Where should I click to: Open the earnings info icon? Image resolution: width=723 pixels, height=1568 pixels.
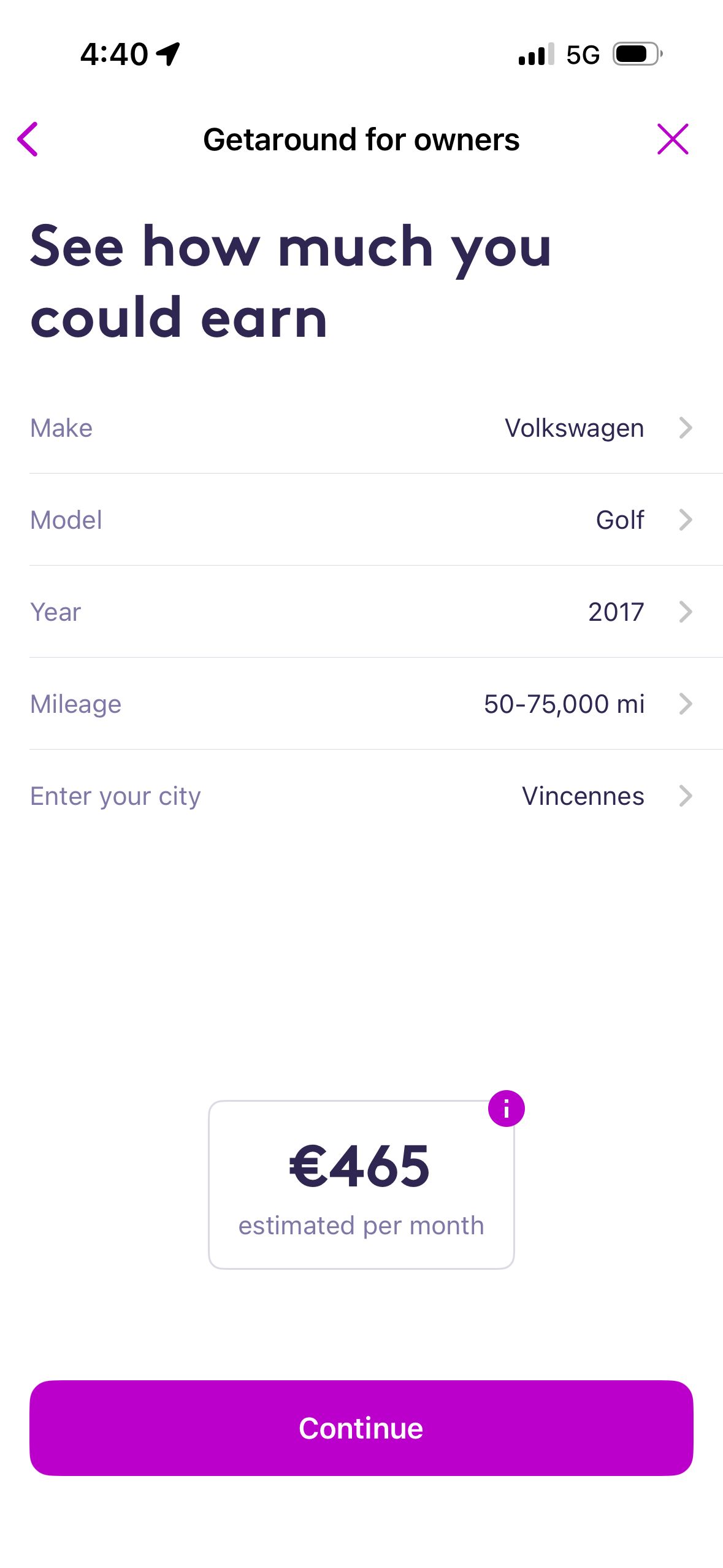(x=506, y=1109)
